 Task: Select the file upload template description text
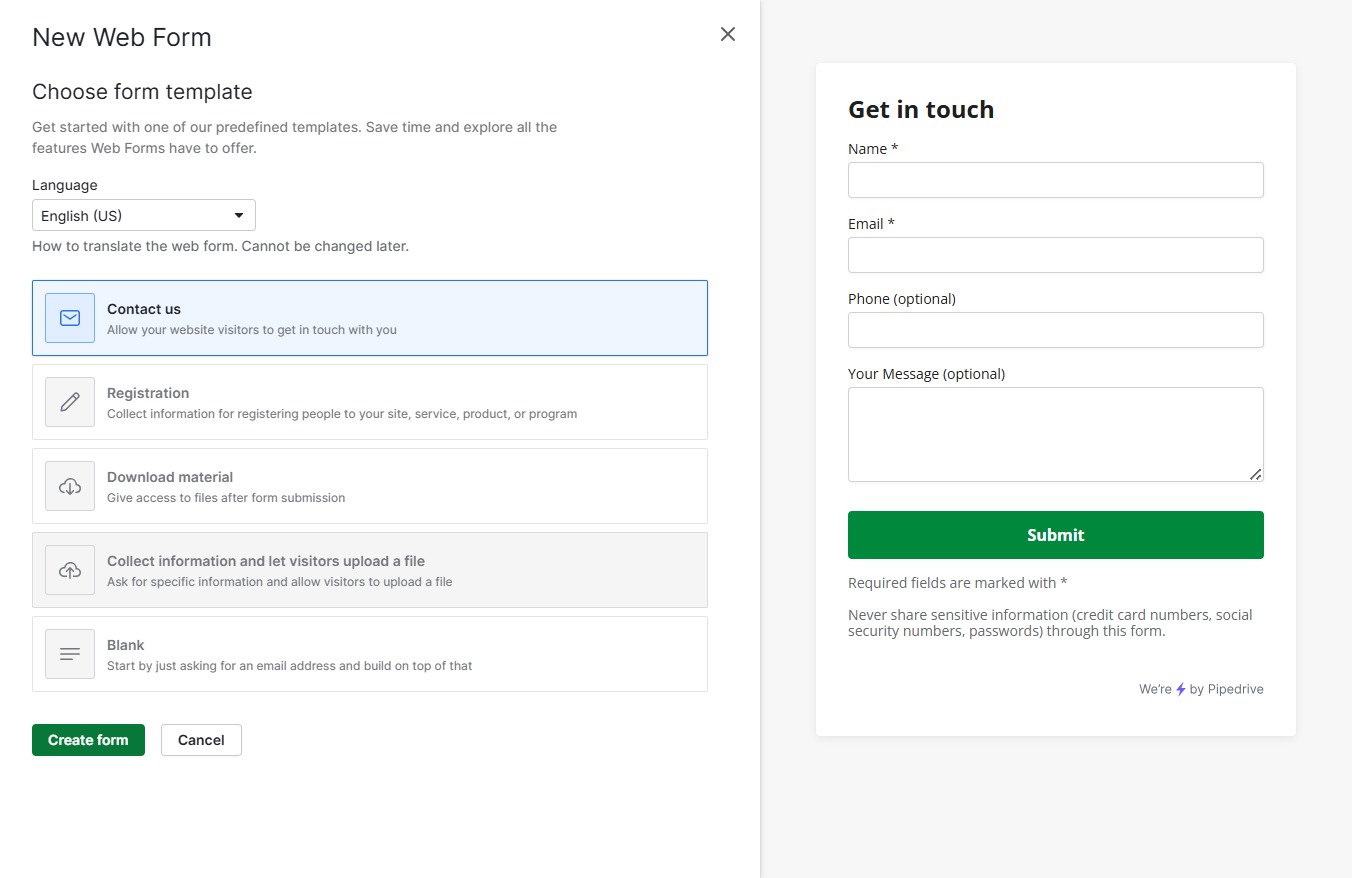(280, 581)
